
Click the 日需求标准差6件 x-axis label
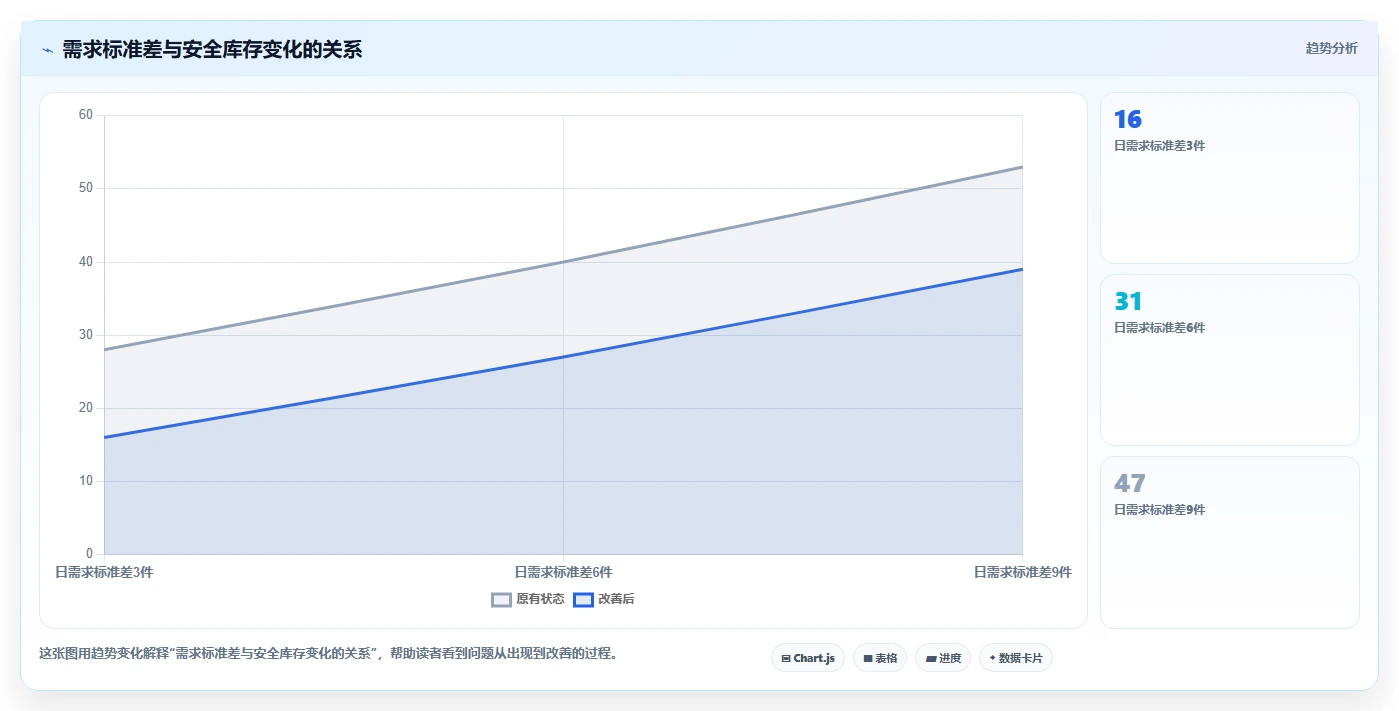pyautogui.click(x=563, y=572)
